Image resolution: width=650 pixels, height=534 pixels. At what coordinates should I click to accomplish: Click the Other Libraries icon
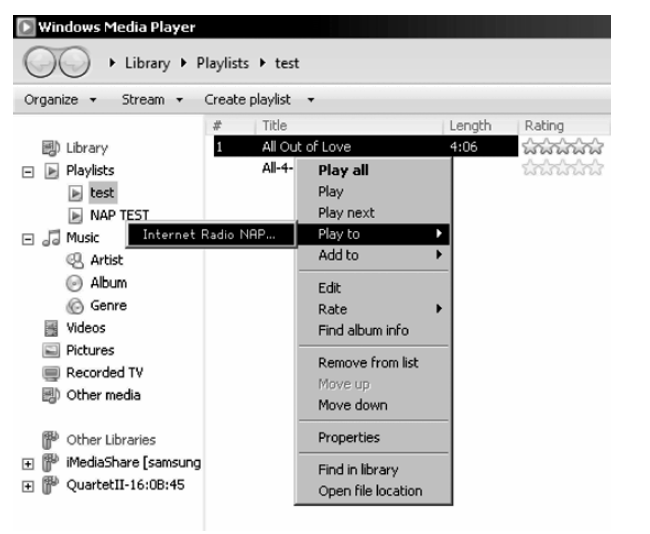pos(50,440)
